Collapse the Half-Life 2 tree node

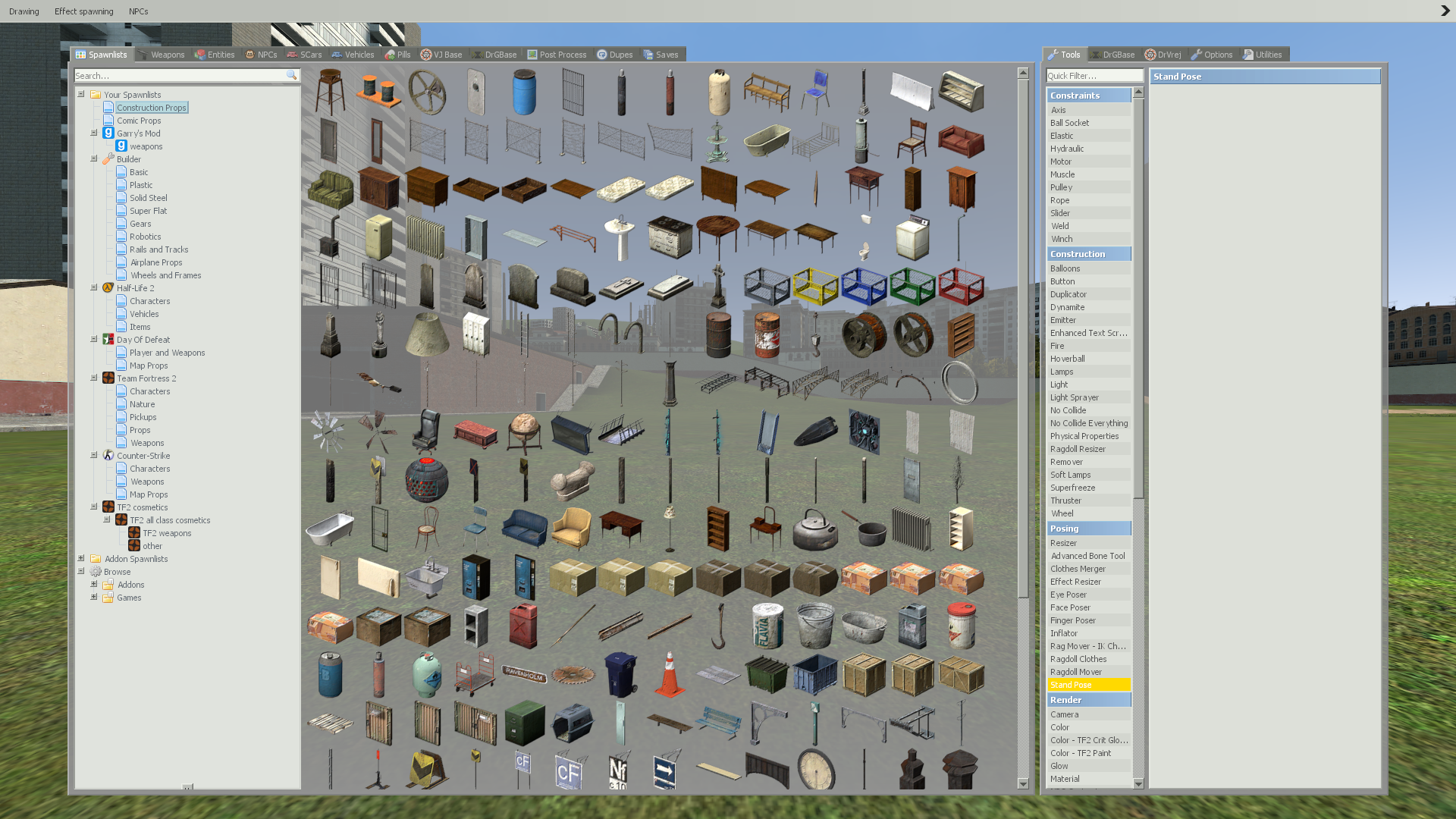pyautogui.click(x=94, y=287)
